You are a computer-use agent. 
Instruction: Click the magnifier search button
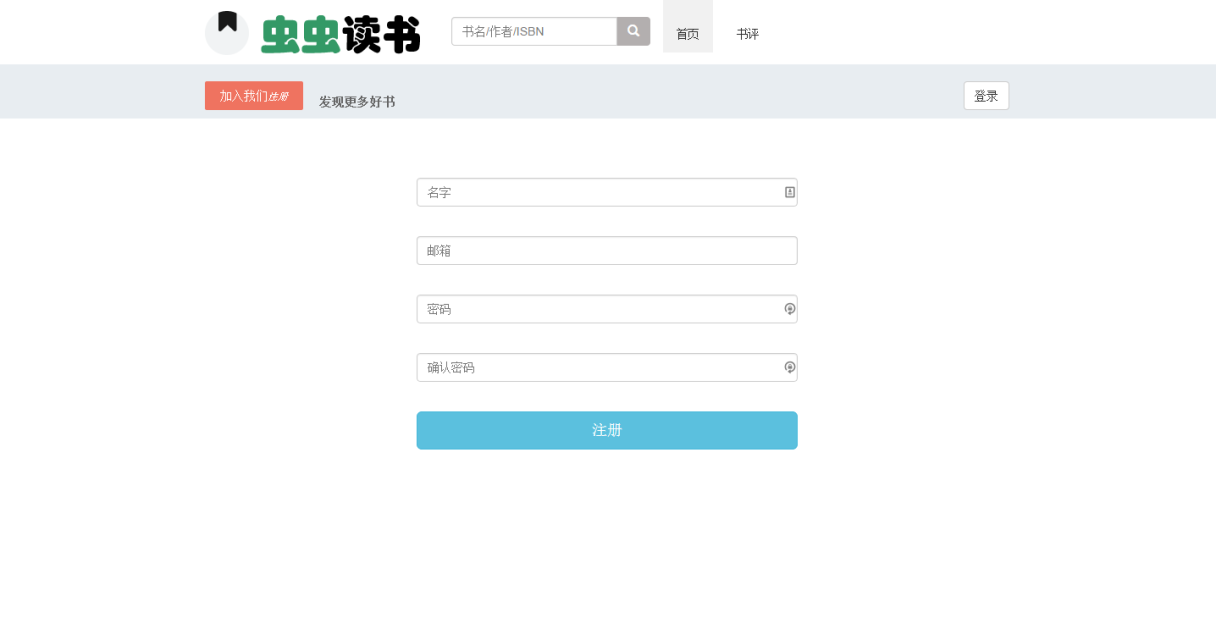tap(633, 31)
